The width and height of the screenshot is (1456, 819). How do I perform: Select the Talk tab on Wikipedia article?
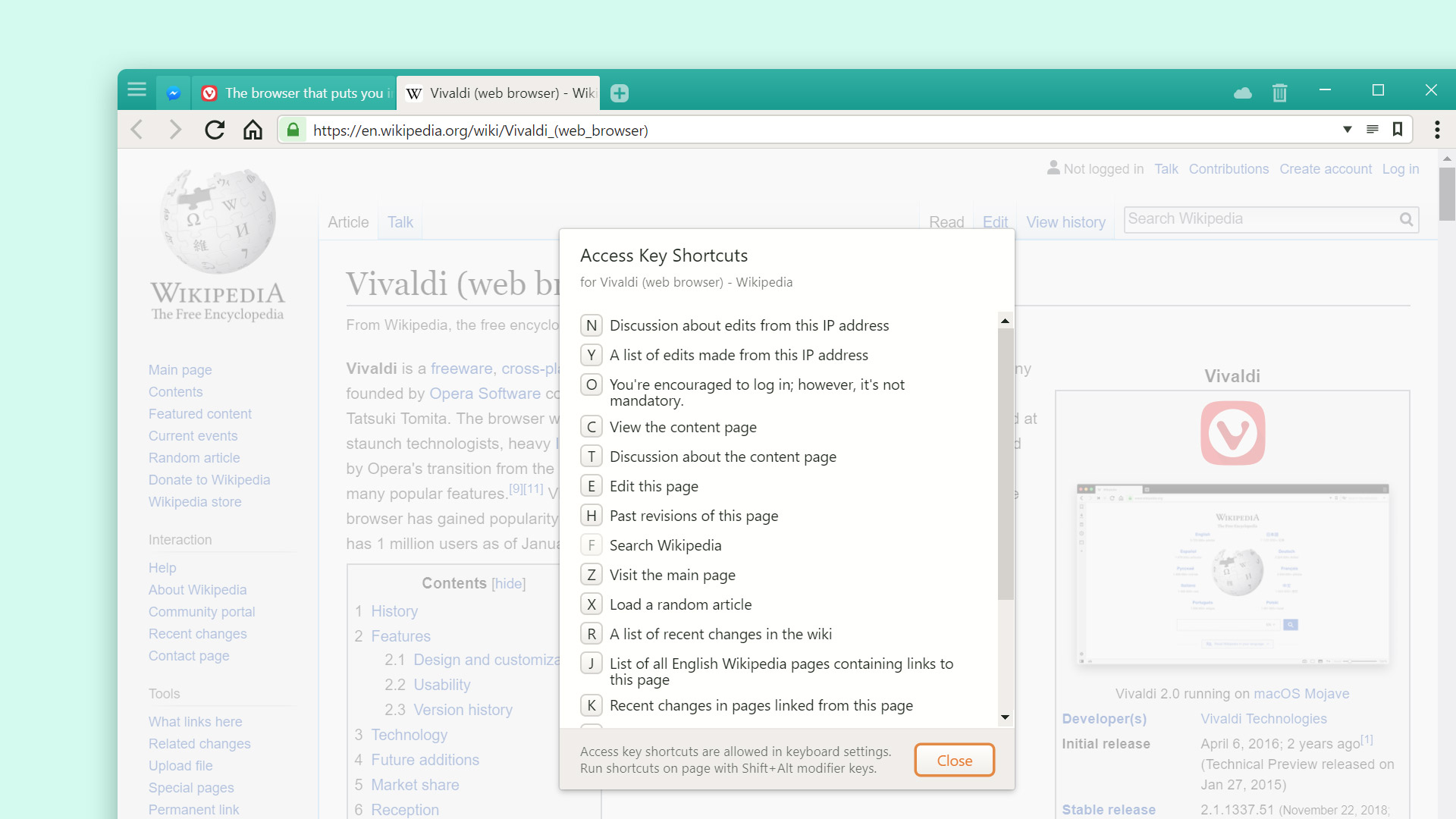[x=399, y=222]
